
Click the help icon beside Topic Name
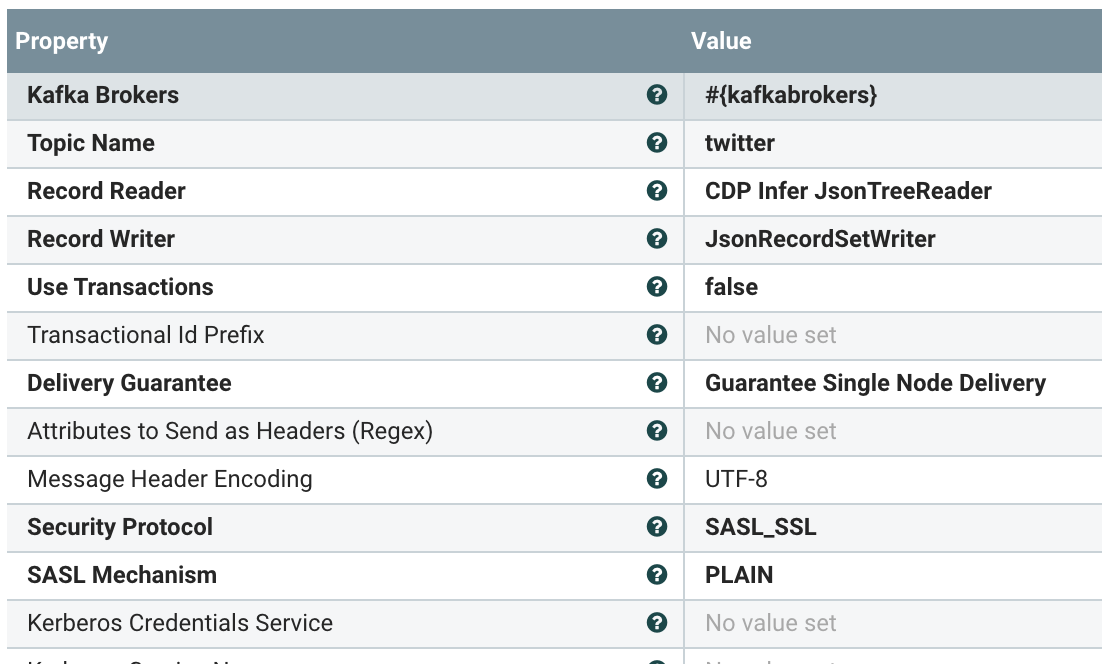(657, 143)
